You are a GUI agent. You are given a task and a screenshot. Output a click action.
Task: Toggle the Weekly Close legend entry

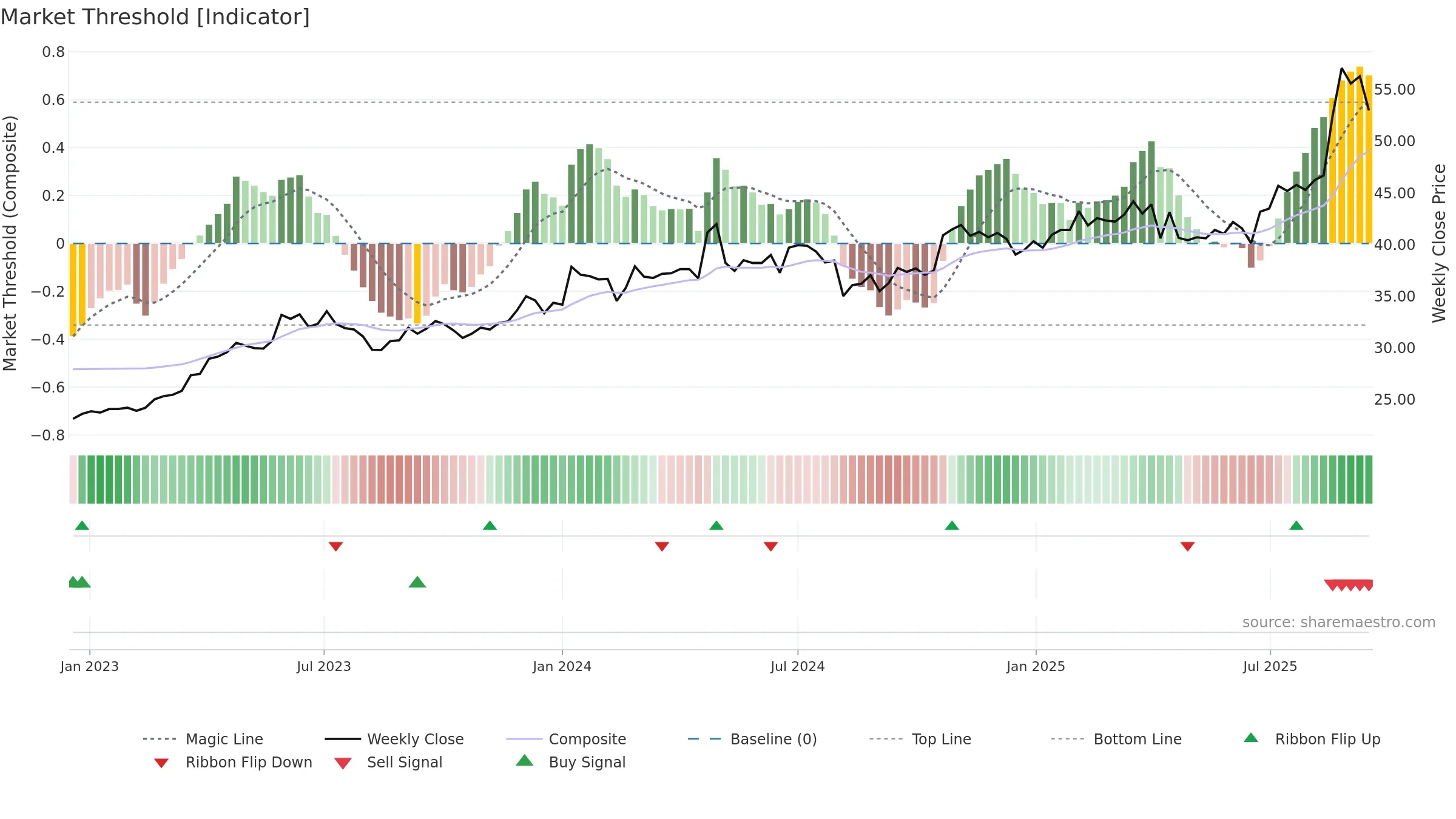coord(394,739)
